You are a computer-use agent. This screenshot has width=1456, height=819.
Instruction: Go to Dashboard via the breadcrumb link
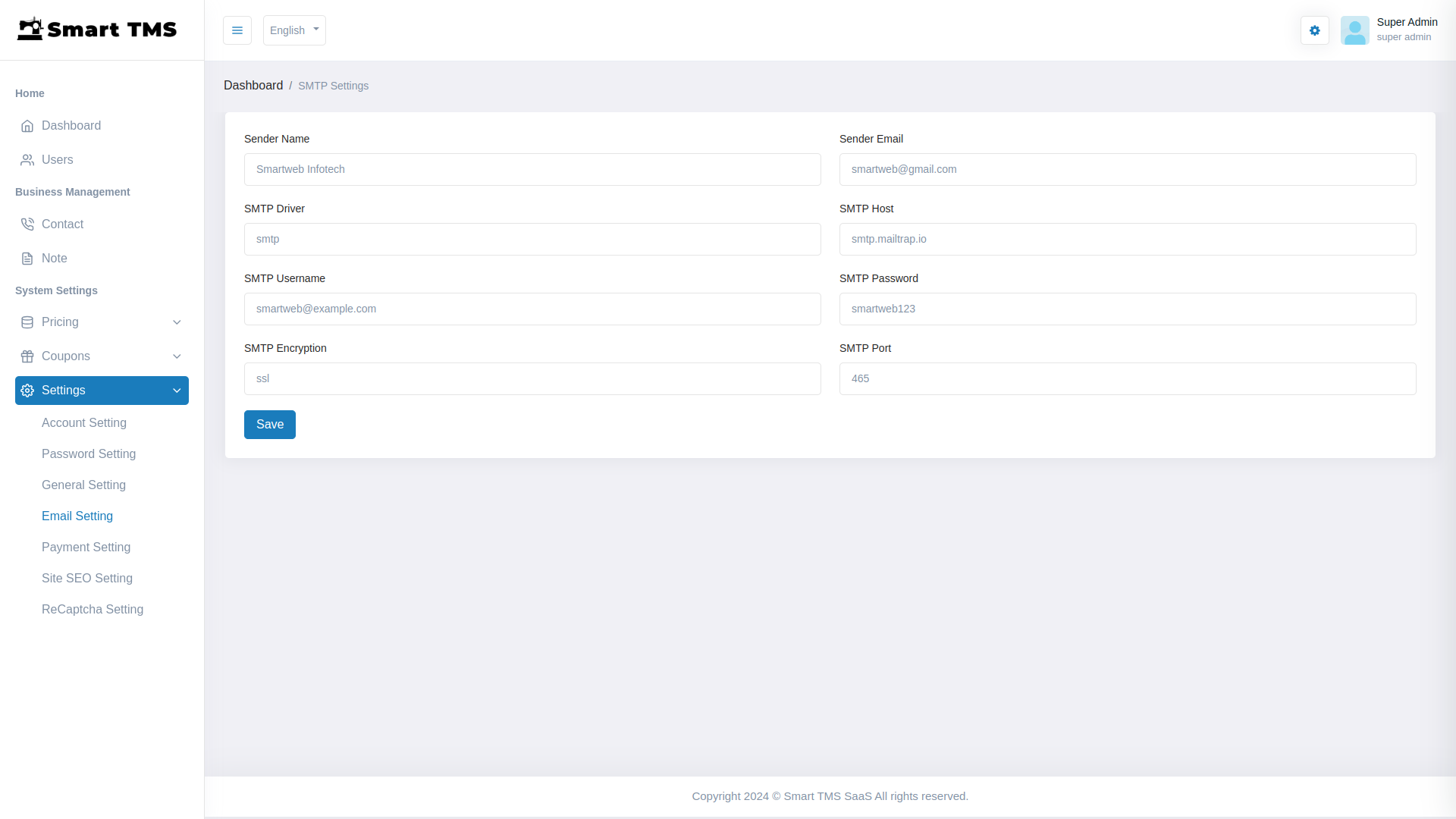253,85
